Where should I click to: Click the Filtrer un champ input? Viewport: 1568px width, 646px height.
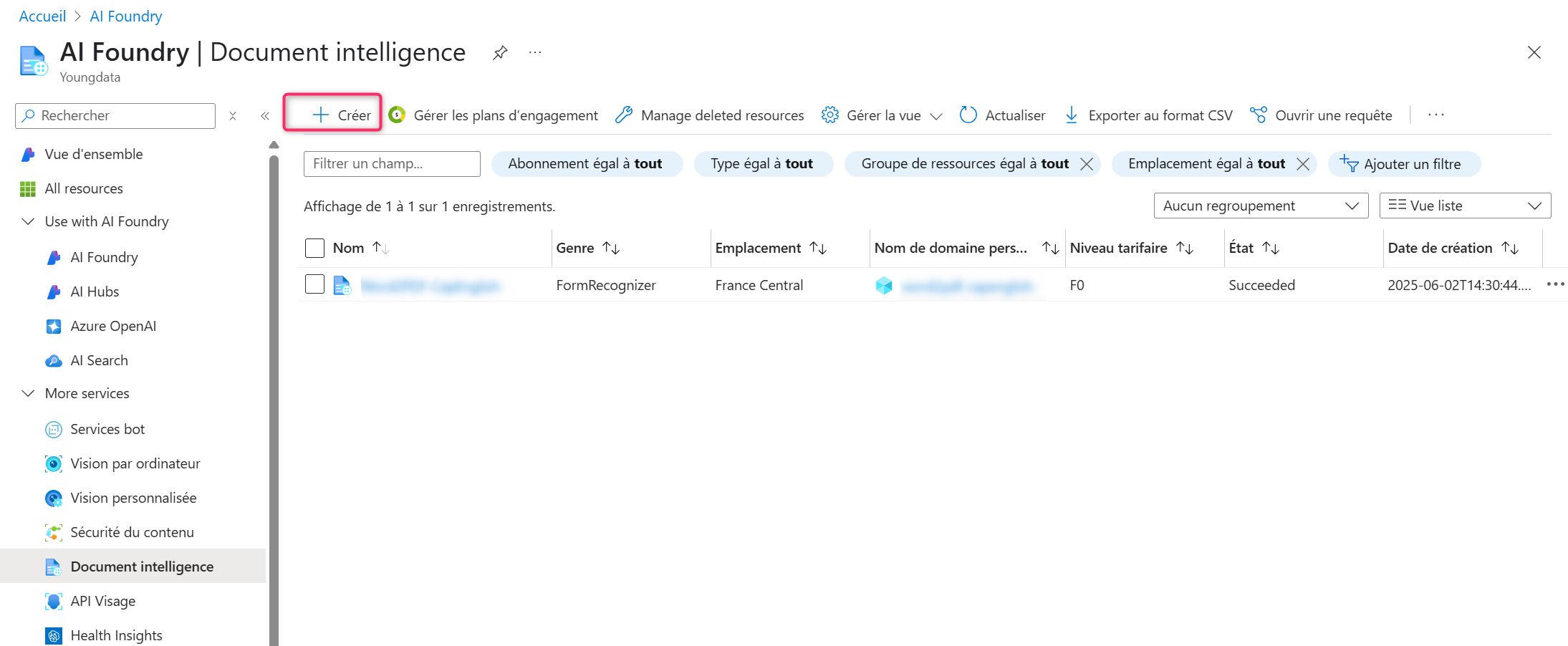coord(392,164)
